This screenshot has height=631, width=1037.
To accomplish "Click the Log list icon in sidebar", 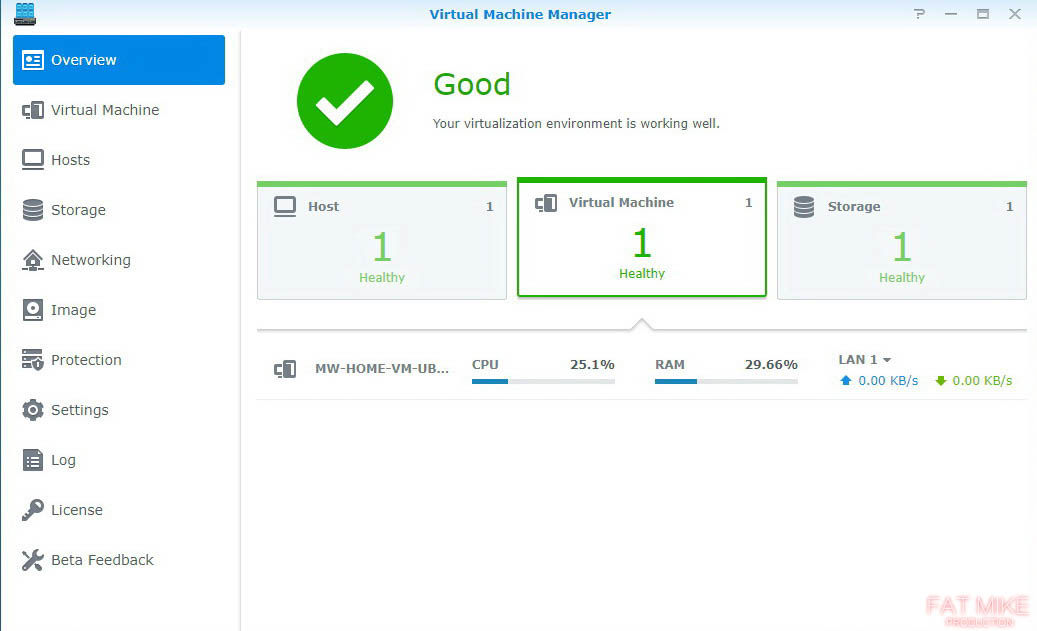I will point(32,460).
